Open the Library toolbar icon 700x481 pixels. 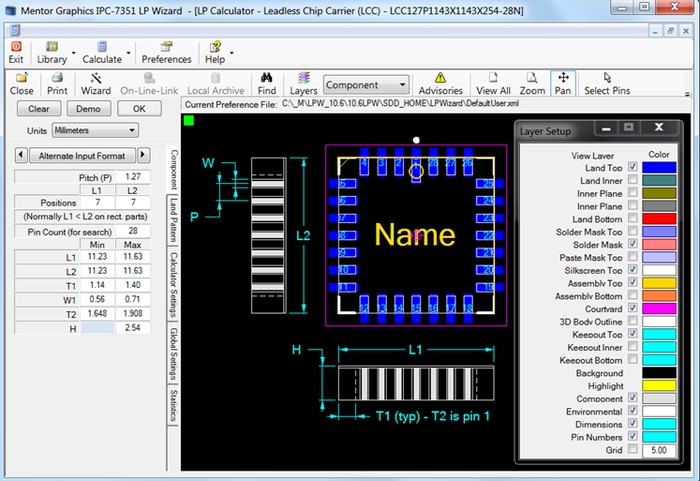coord(52,46)
